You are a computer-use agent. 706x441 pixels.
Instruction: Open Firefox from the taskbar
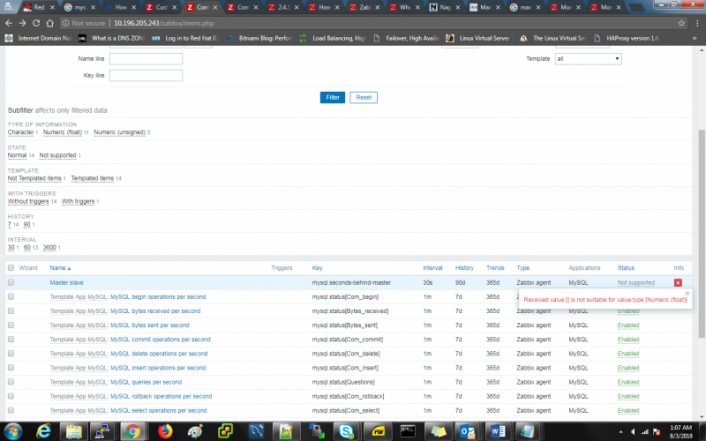(165, 432)
